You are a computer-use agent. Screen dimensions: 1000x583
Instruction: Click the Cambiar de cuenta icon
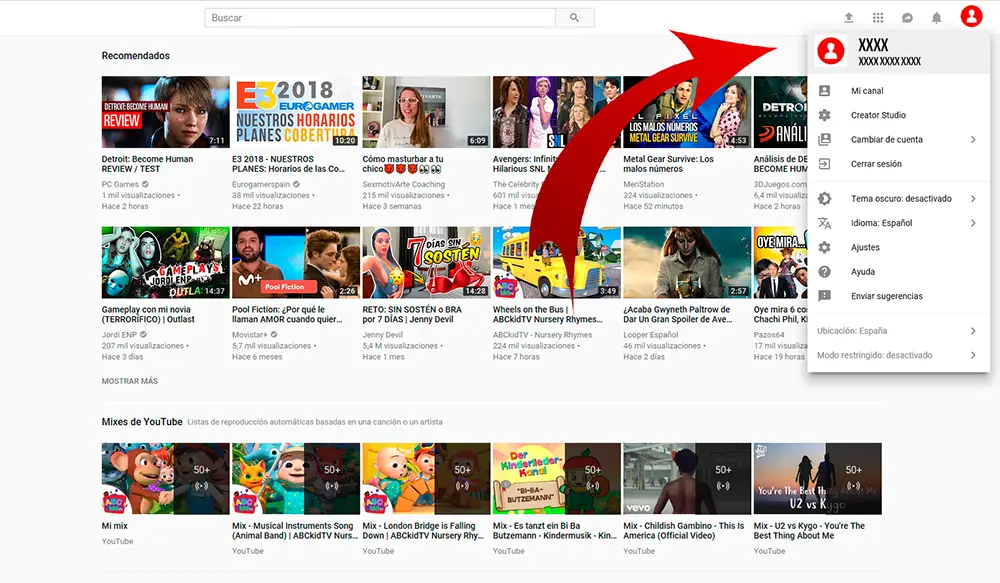[x=825, y=139]
